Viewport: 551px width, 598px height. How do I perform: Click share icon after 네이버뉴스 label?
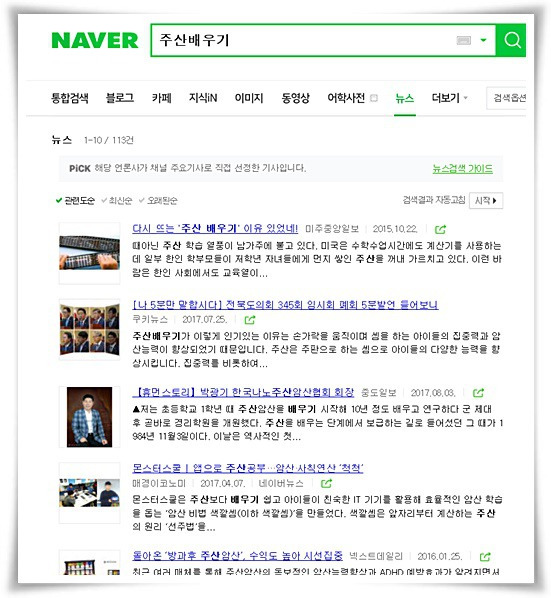326,484
